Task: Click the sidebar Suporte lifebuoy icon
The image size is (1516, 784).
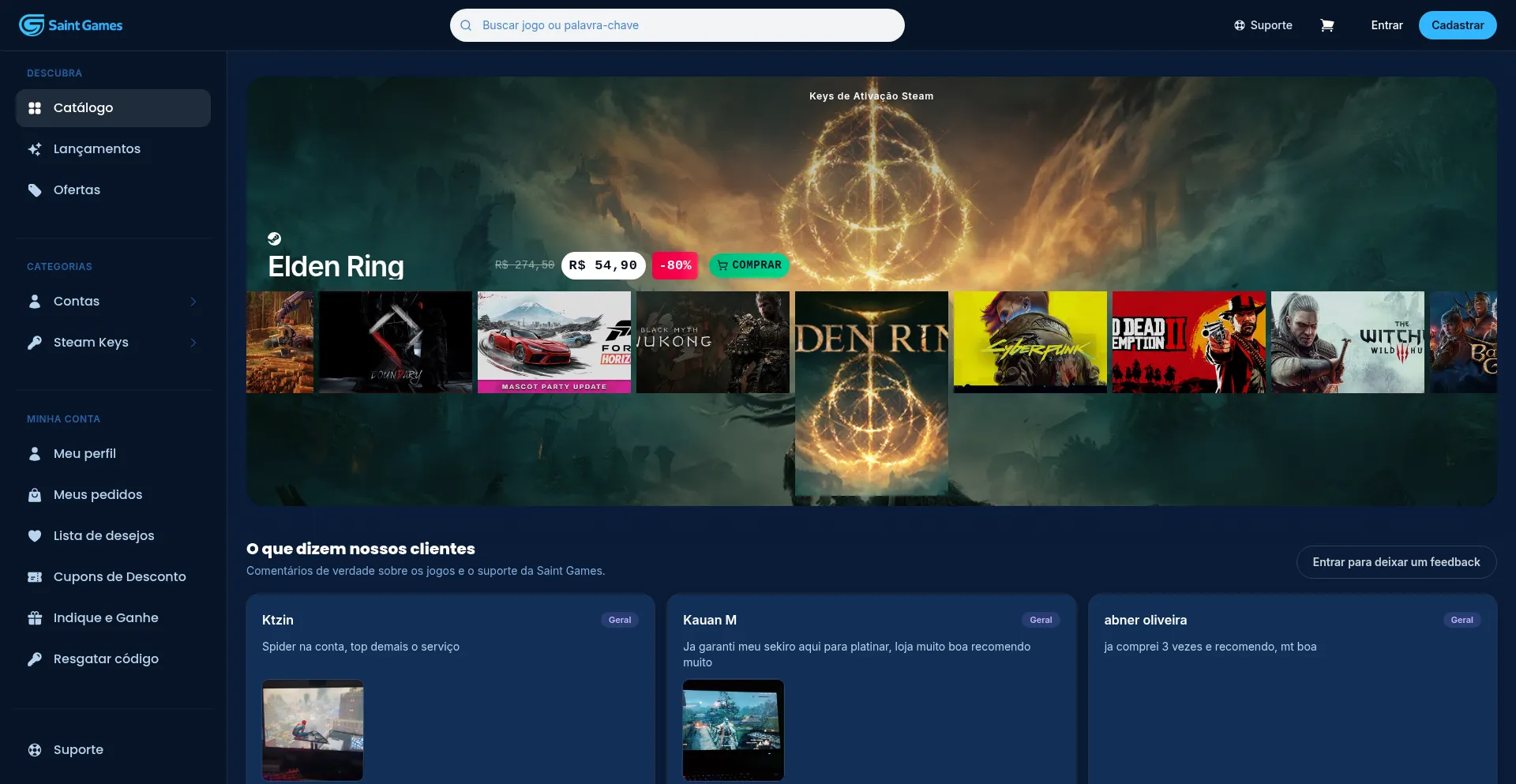Action: [x=35, y=750]
